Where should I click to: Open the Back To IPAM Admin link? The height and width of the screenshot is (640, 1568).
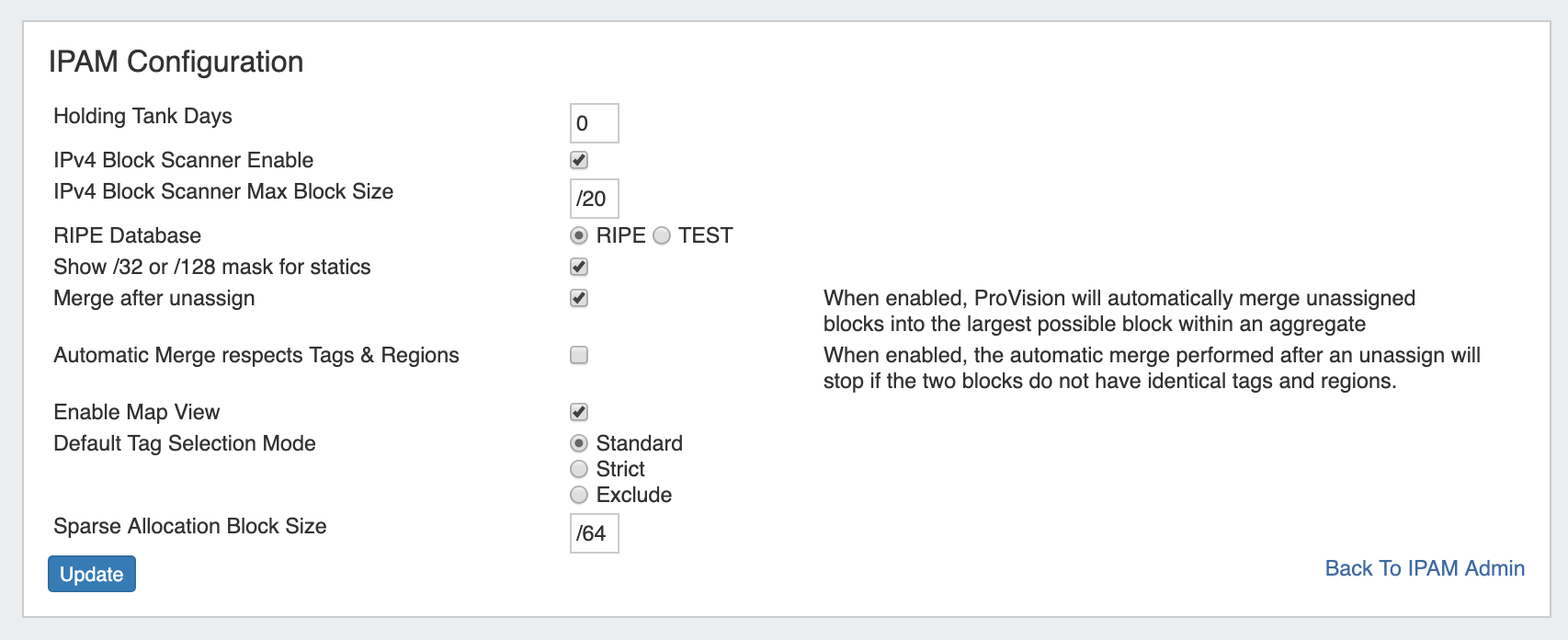pyautogui.click(x=1425, y=568)
